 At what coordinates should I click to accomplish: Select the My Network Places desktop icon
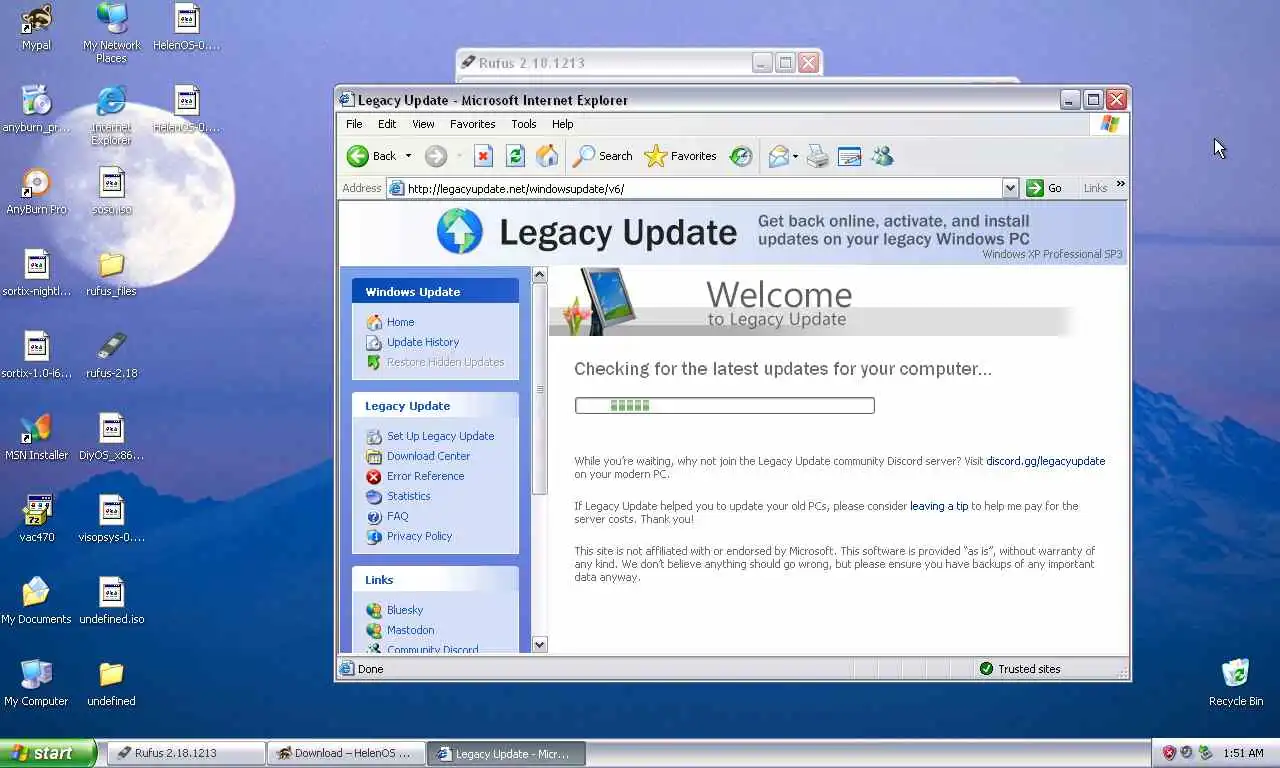(x=111, y=34)
